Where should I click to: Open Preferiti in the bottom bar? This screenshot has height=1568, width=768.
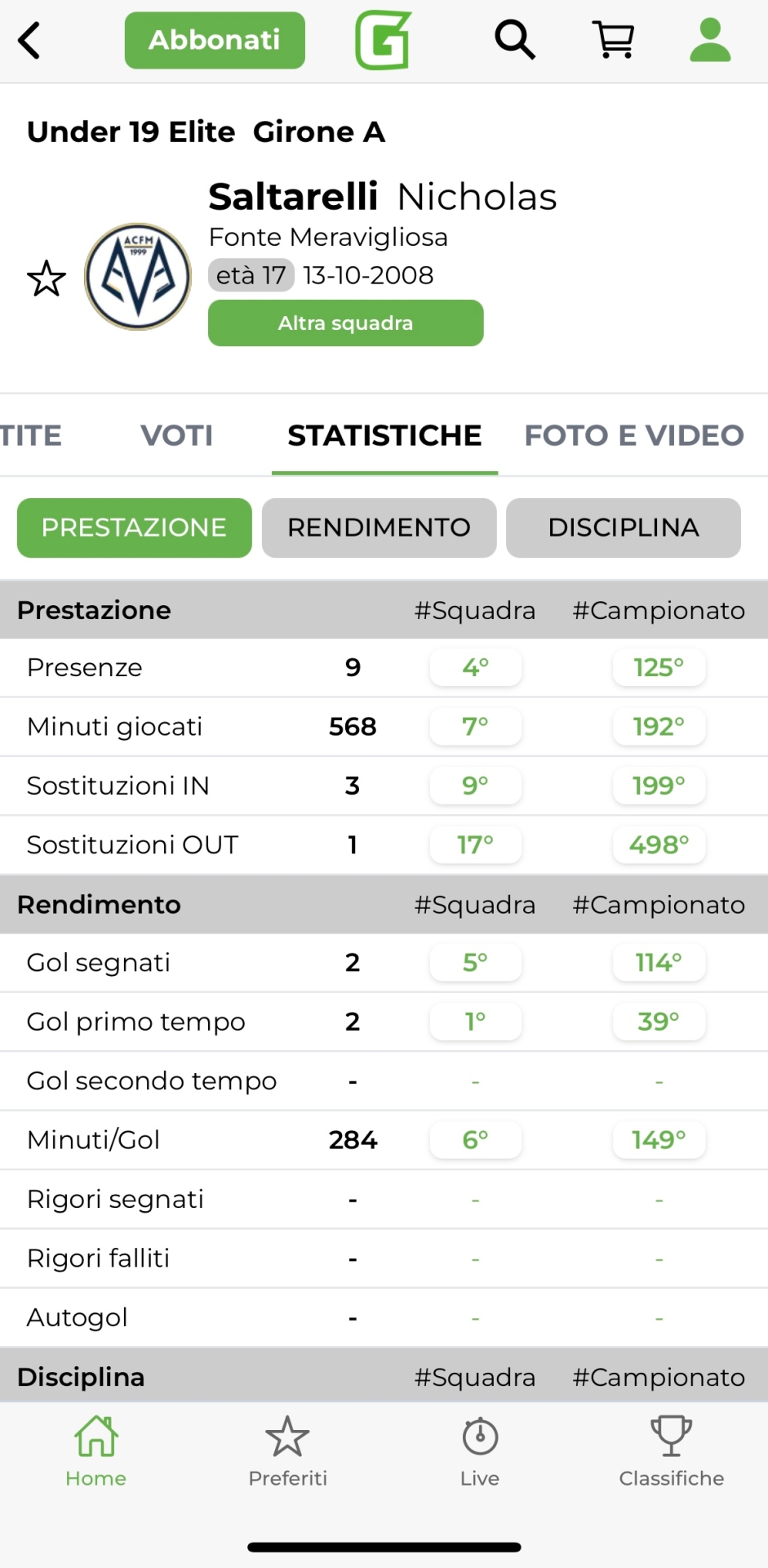click(287, 1451)
